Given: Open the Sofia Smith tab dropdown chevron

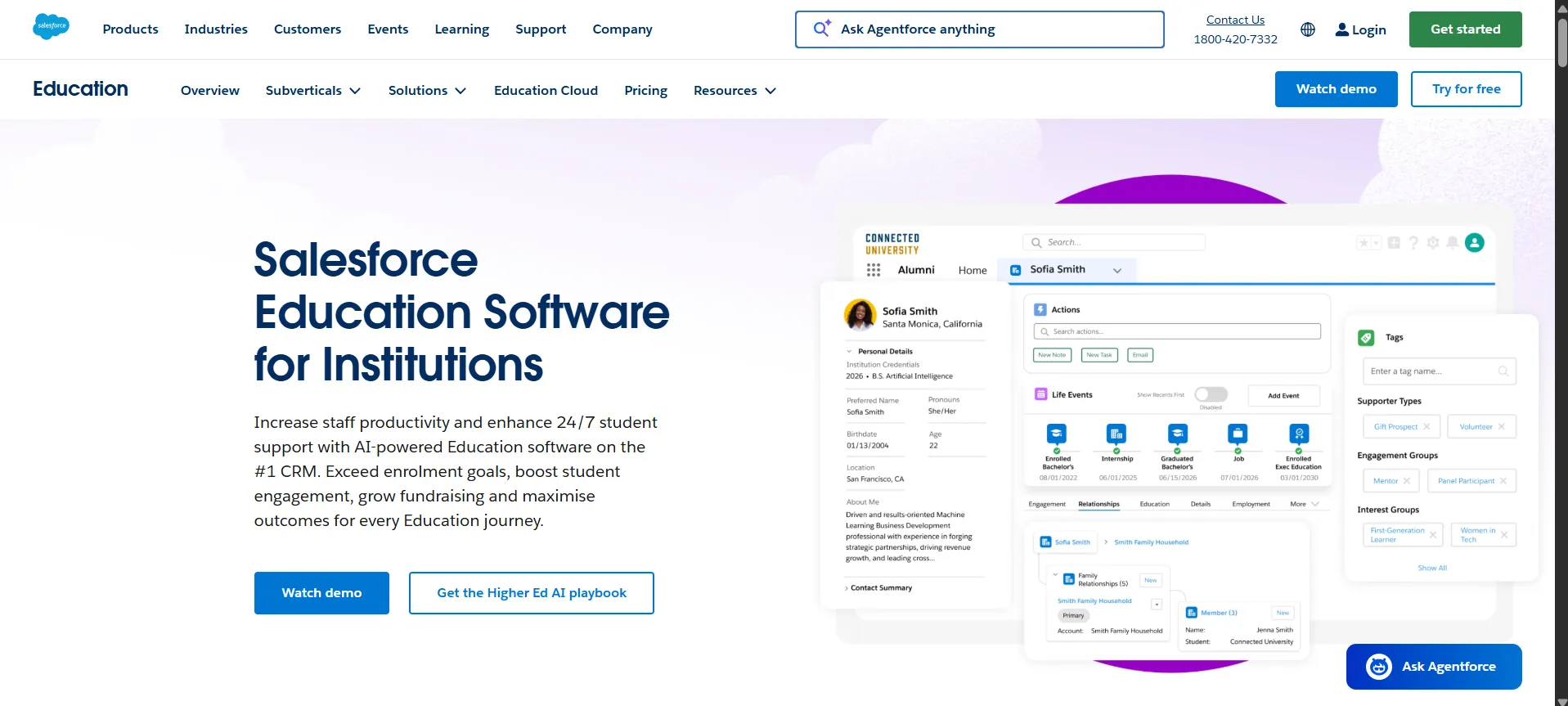Looking at the screenshot, I should coord(1117,271).
